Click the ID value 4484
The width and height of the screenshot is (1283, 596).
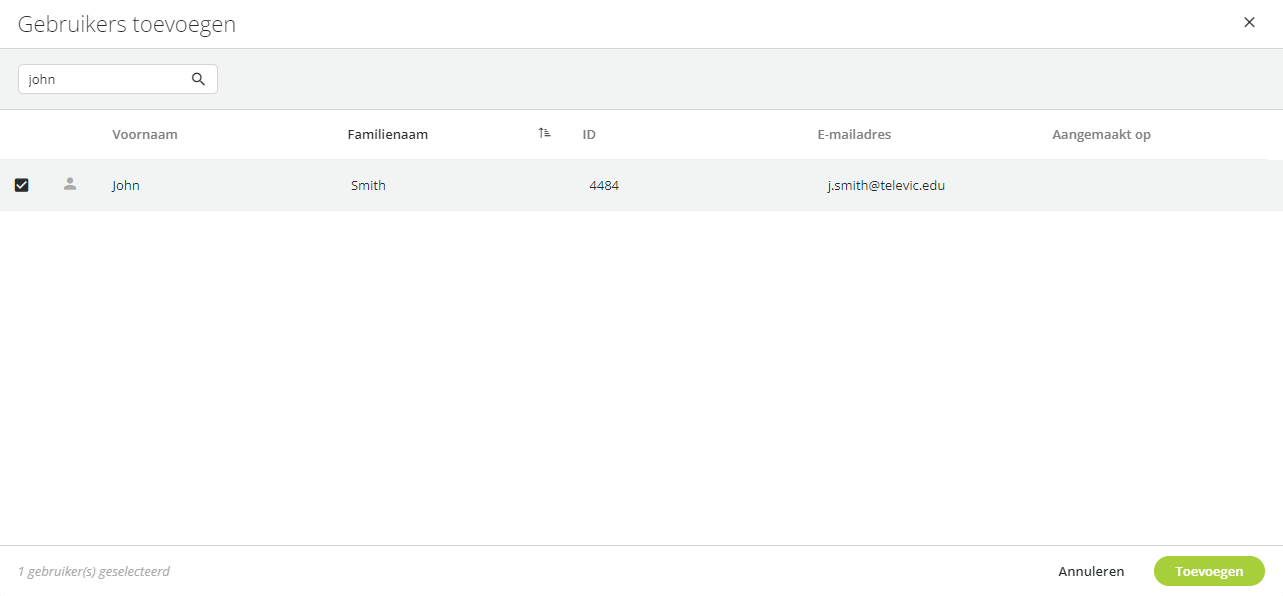(604, 185)
